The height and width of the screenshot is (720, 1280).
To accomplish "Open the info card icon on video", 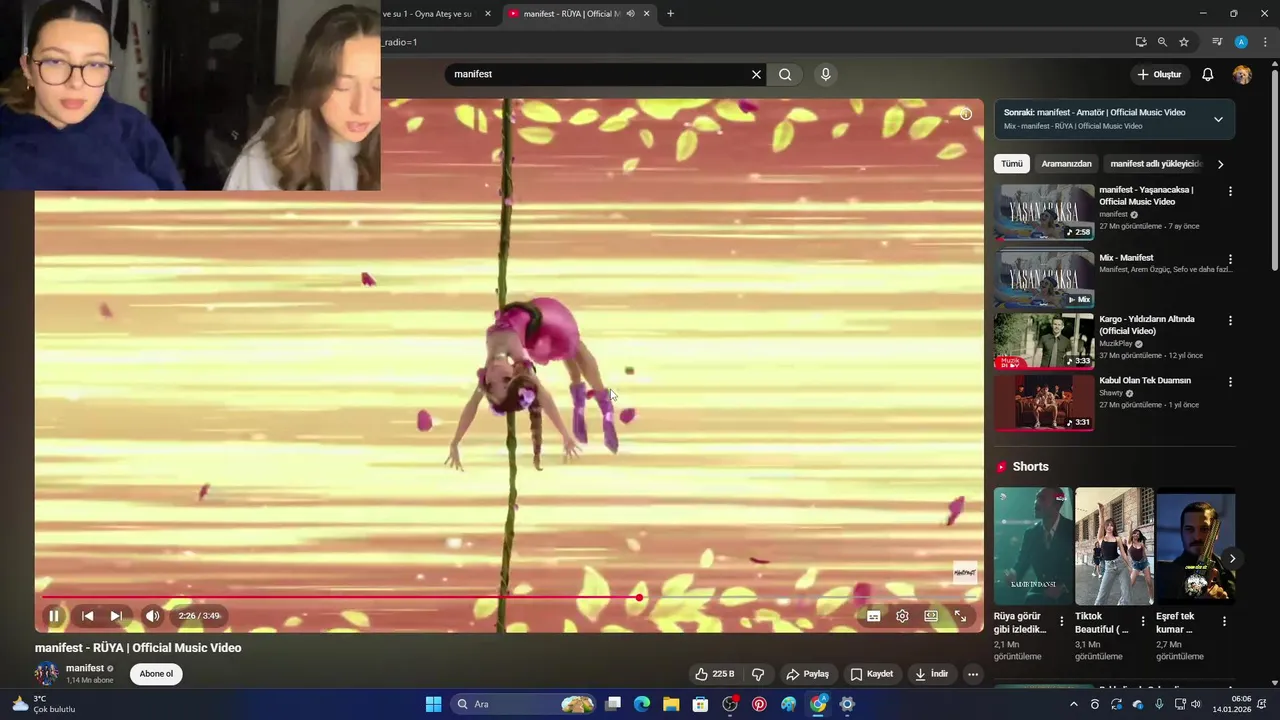I will pyautogui.click(x=966, y=114).
